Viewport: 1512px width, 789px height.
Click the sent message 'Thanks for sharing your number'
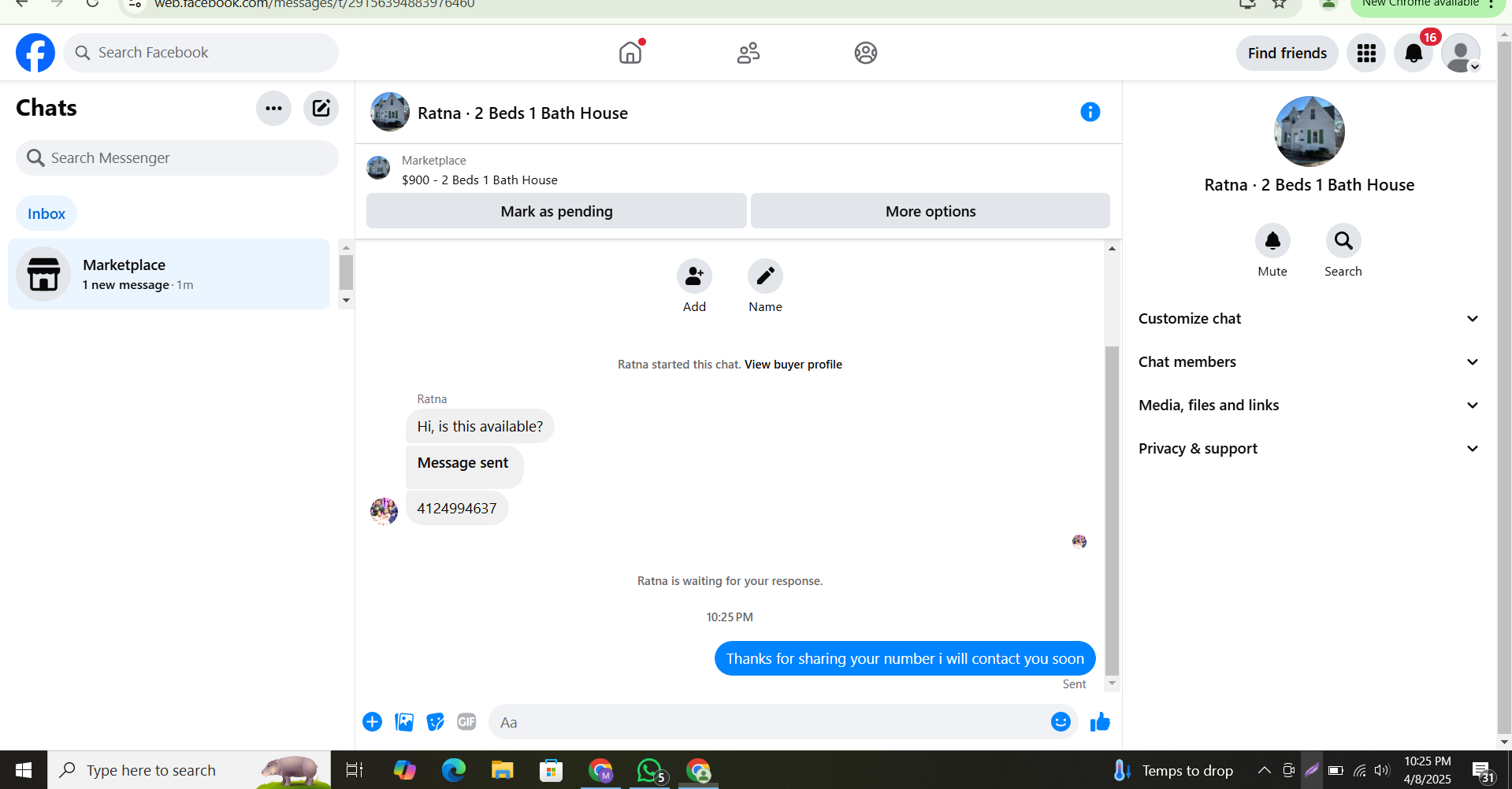coord(905,658)
